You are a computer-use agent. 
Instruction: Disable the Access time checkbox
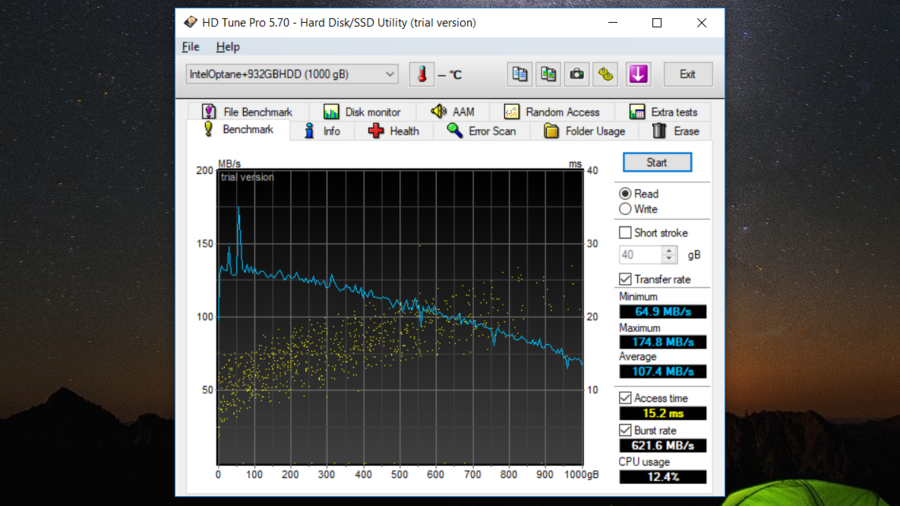point(625,398)
